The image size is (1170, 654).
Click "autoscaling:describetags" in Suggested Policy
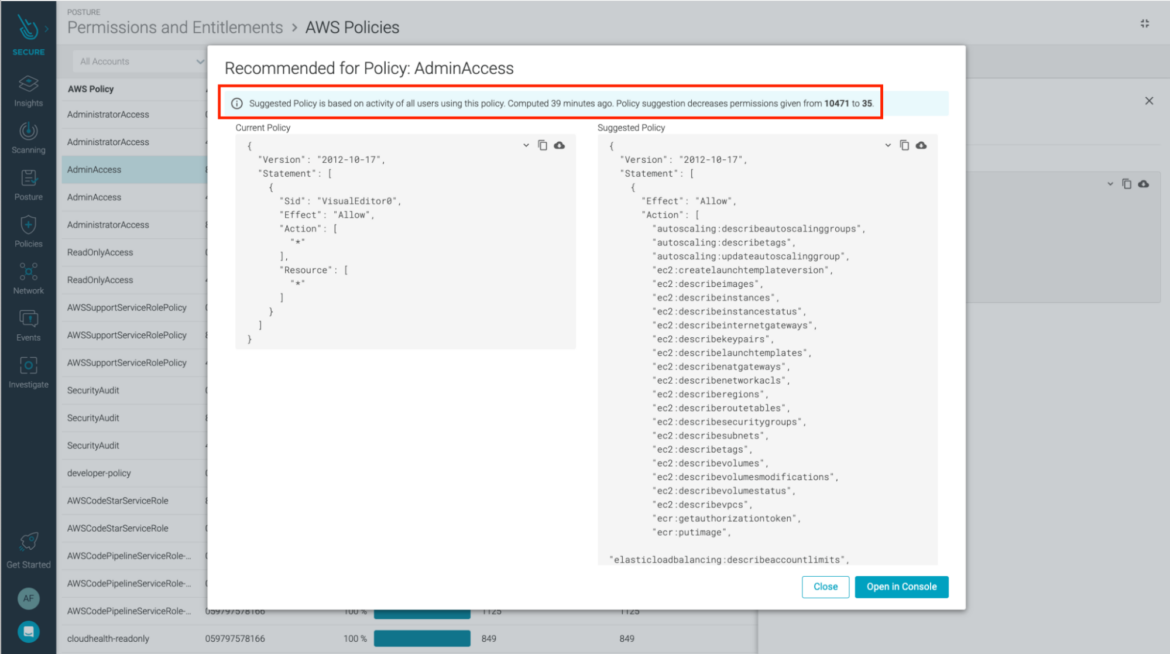pos(724,243)
